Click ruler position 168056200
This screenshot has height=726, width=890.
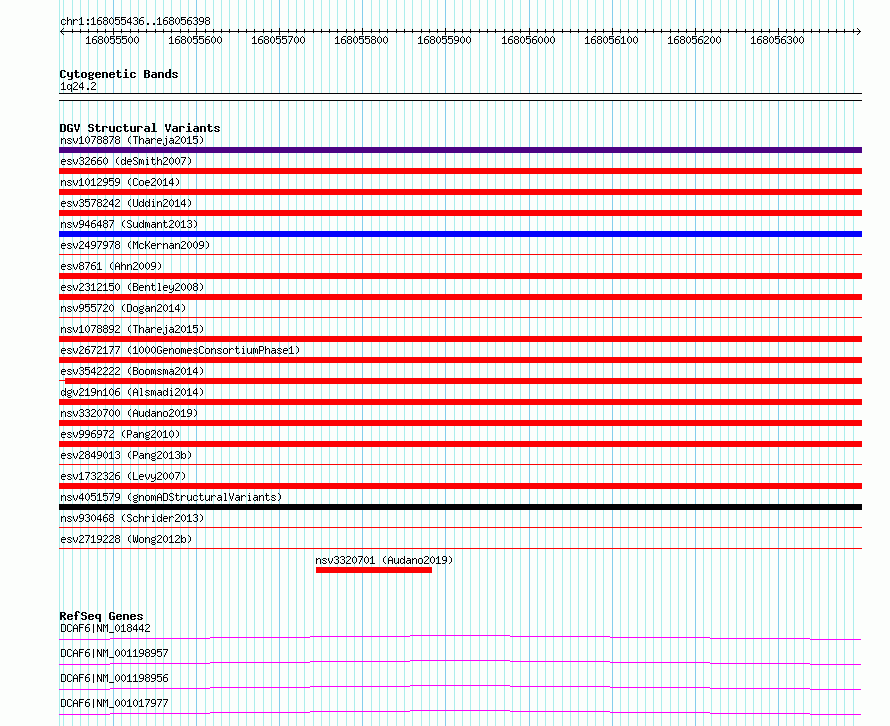(694, 40)
